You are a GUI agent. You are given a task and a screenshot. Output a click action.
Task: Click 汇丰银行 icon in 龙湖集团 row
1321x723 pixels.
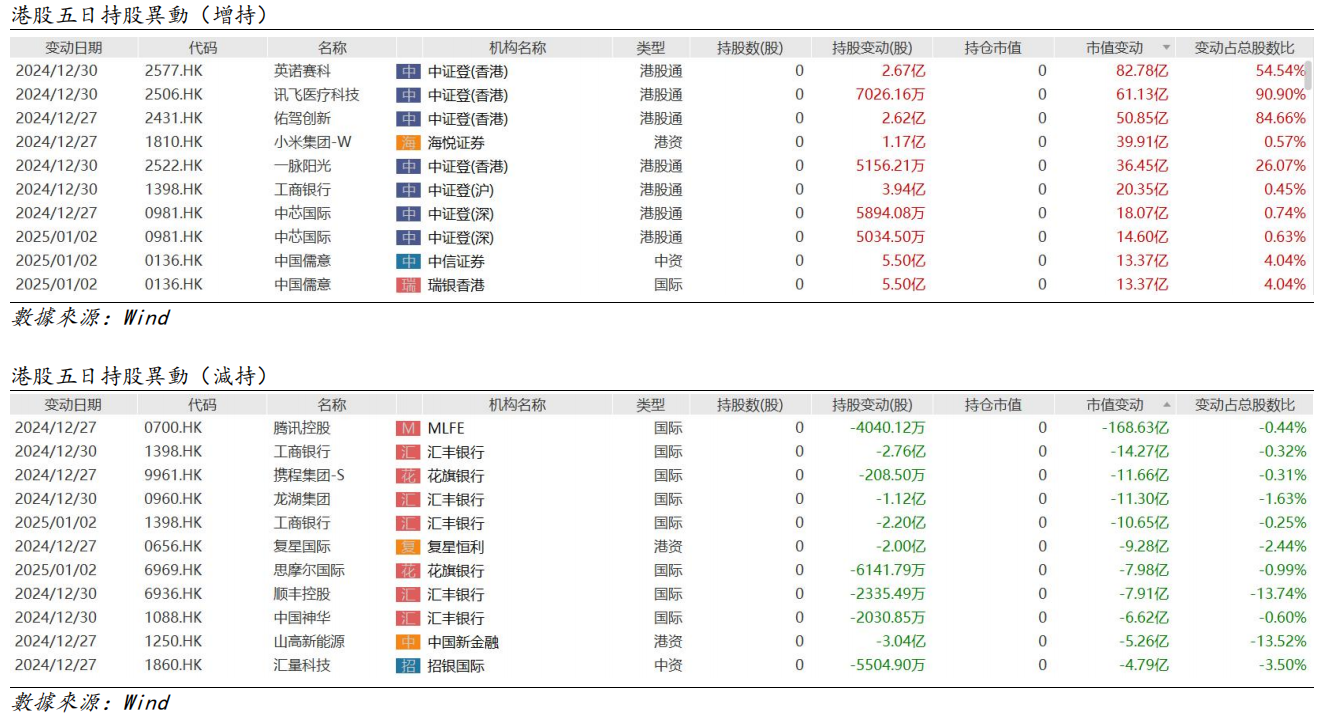click(408, 499)
